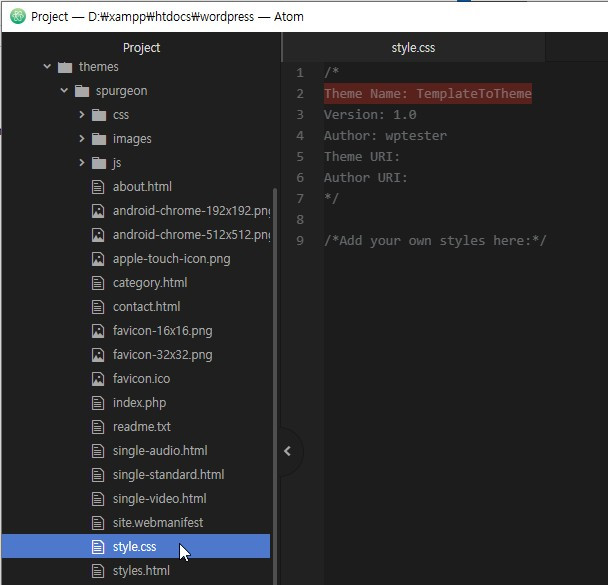Click the single-video.html file icon
The width and height of the screenshot is (608, 585).
(98, 499)
